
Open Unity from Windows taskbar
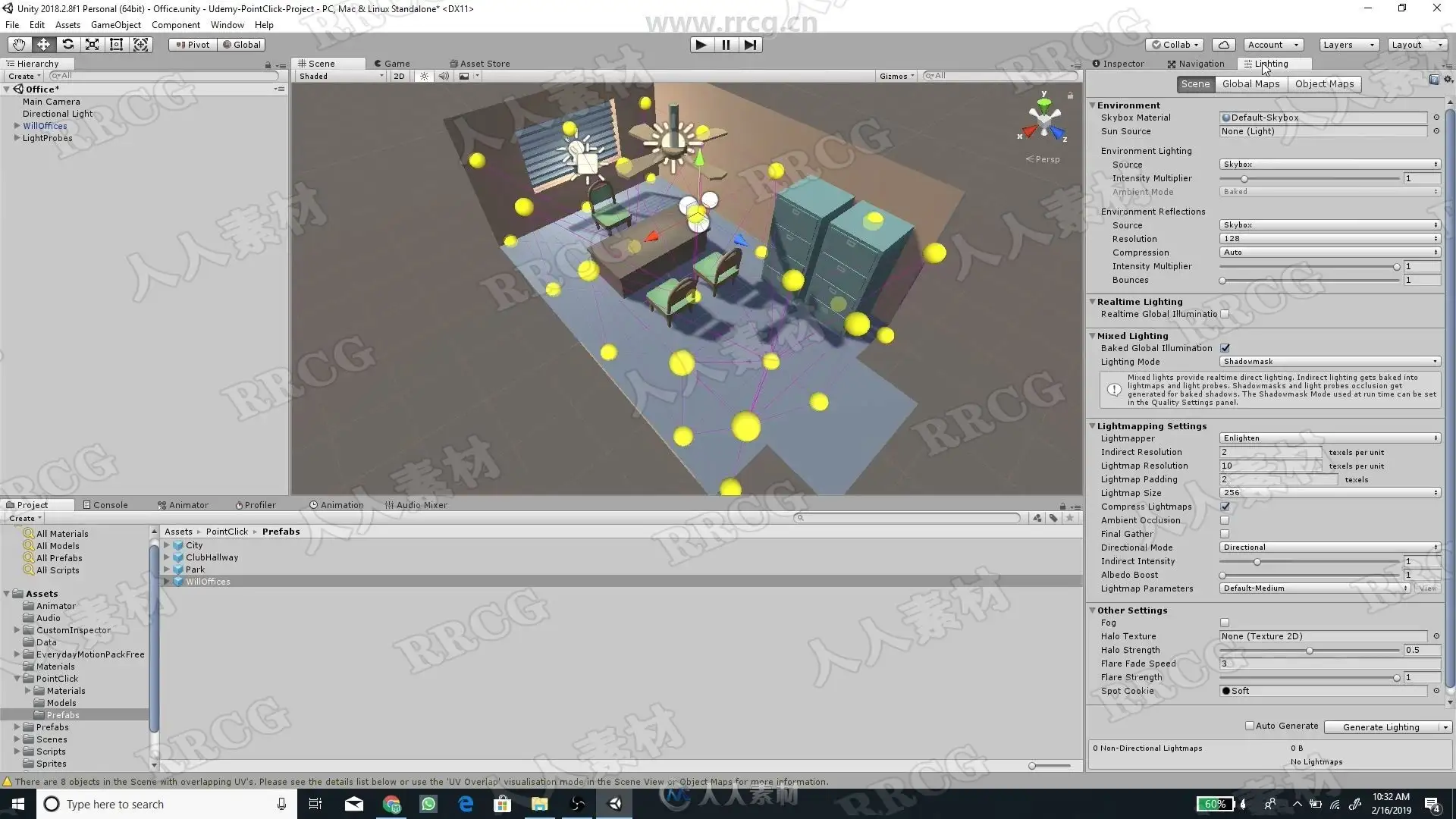pyautogui.click(x=615, y=804)
